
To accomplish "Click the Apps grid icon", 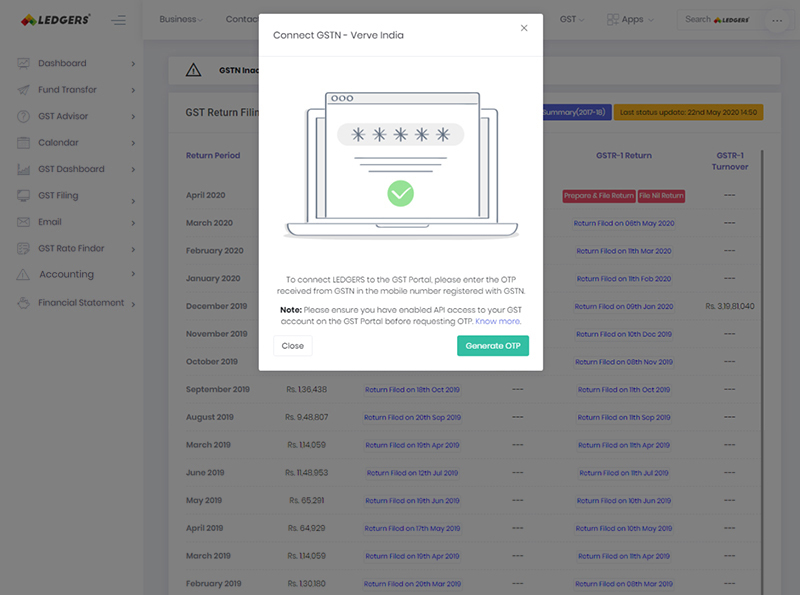I will click(x=613, y=19).
